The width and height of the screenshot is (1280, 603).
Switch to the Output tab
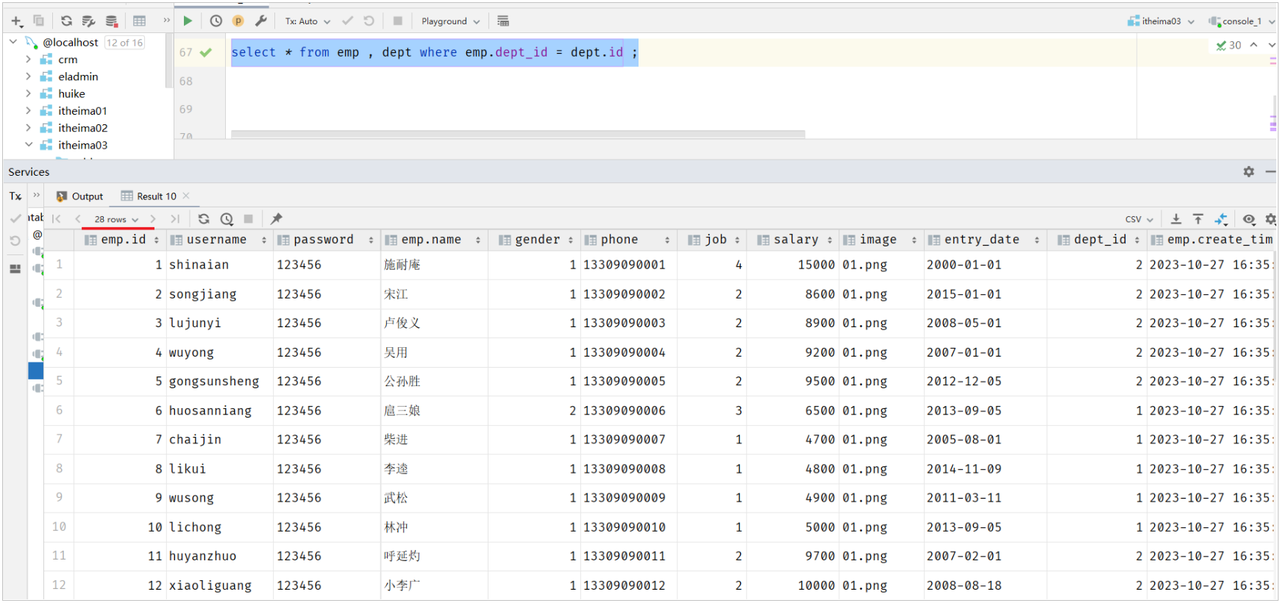click(80, 196)
